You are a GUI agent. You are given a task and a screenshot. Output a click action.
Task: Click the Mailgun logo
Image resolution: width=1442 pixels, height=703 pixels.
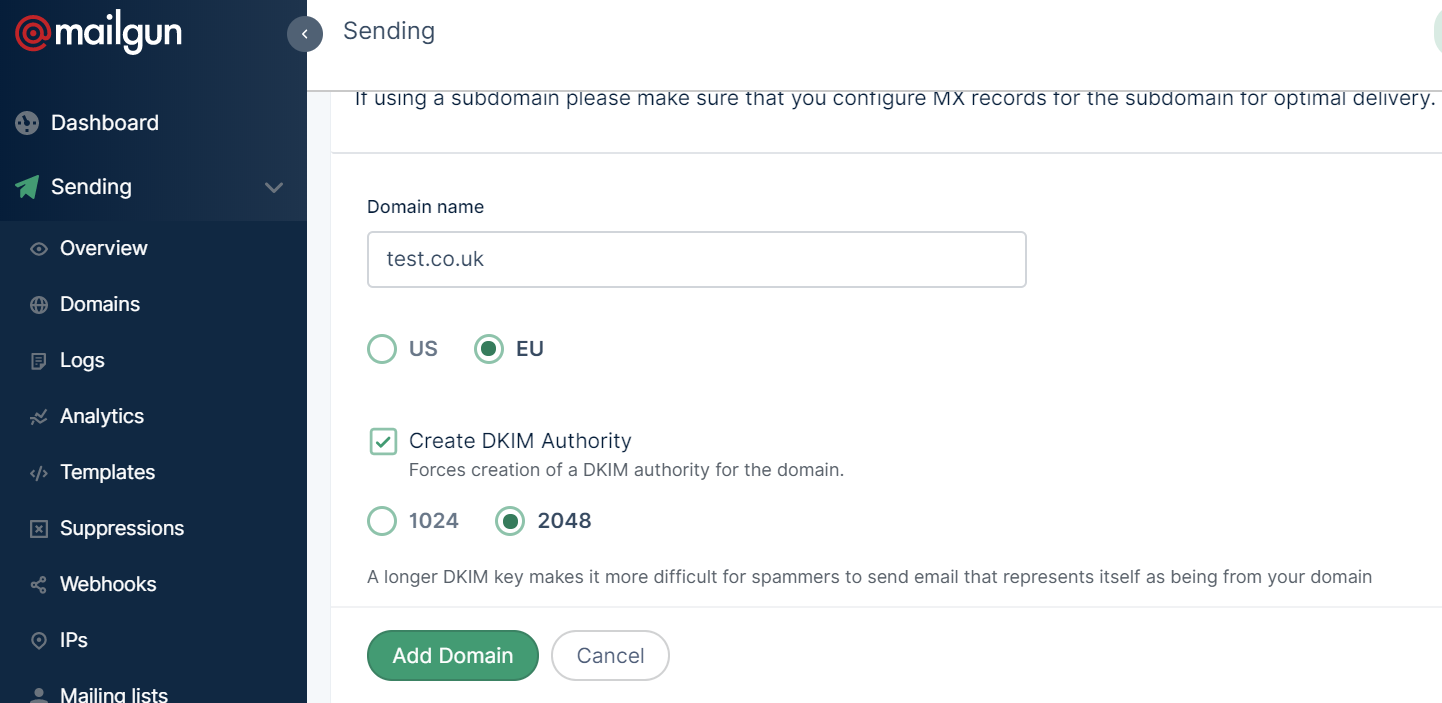click(x=98, y=33)
